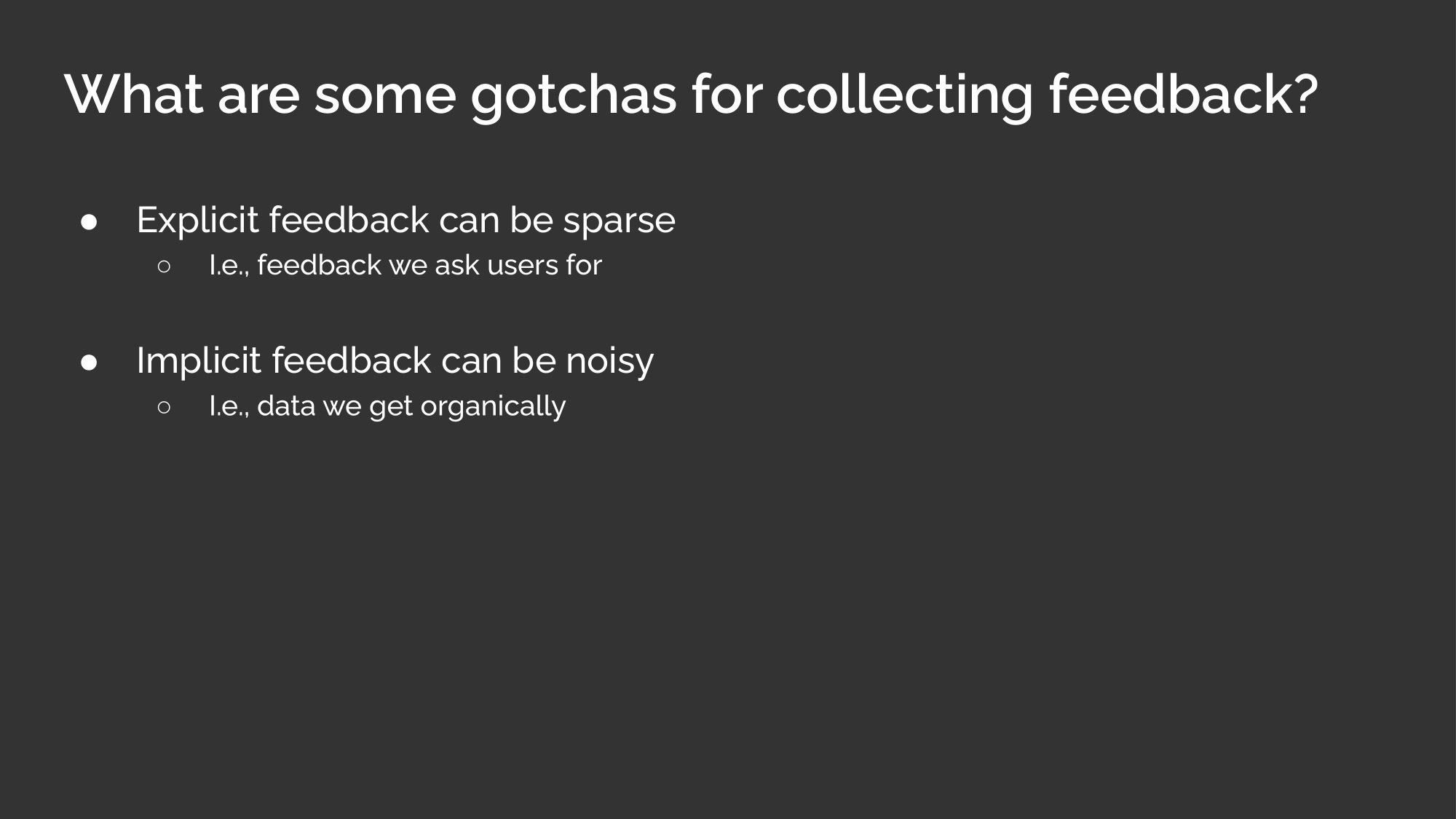This screenshot has height=819, width=1456.
Task: Click the word 'some' in the title
Action: (385, 98)
